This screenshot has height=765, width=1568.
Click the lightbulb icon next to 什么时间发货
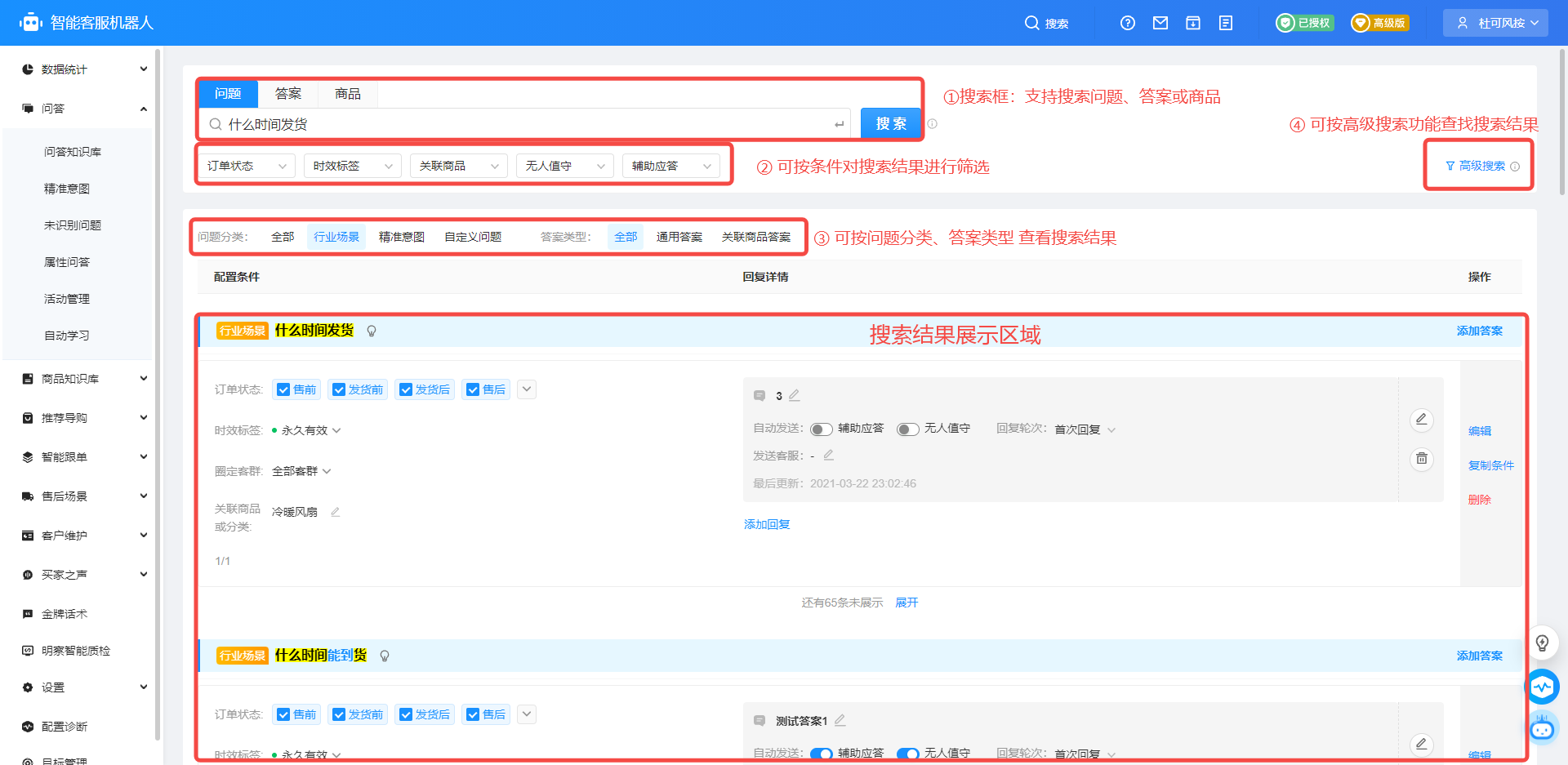[x=372, y=331]
